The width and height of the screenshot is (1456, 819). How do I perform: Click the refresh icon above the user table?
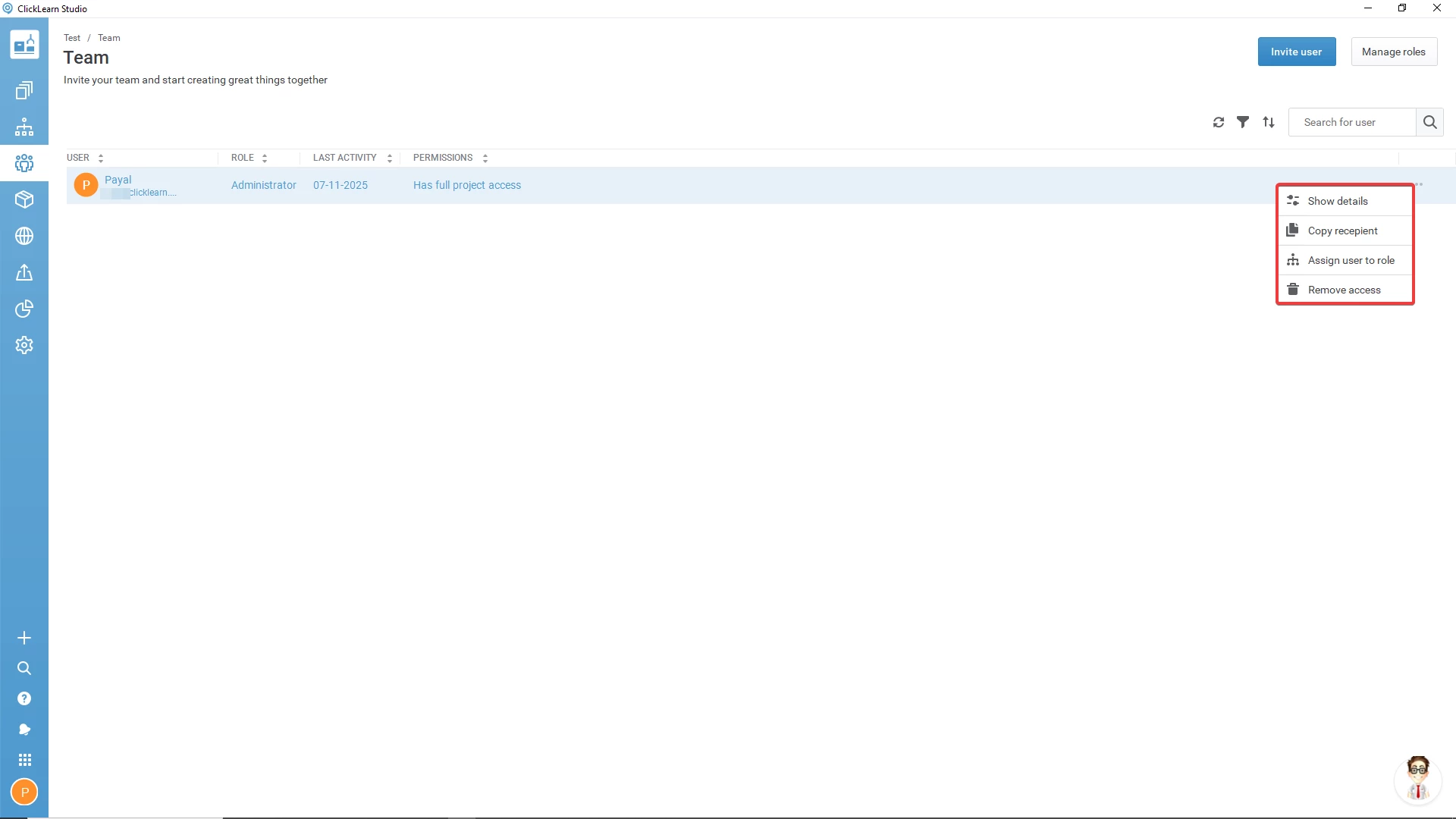[x=1219, y=122]
